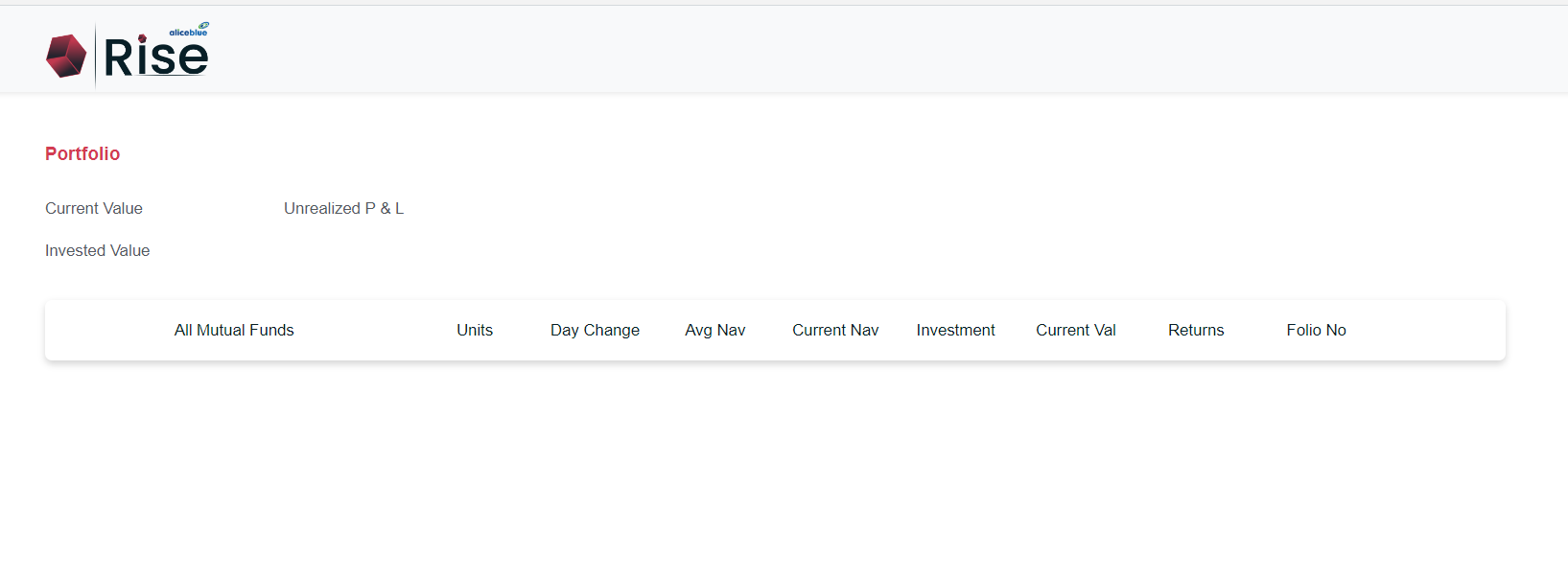Screen dimensions: 1568x579
Task: Click the 'aliceblue' text above Rise
Action: [187, 33]
